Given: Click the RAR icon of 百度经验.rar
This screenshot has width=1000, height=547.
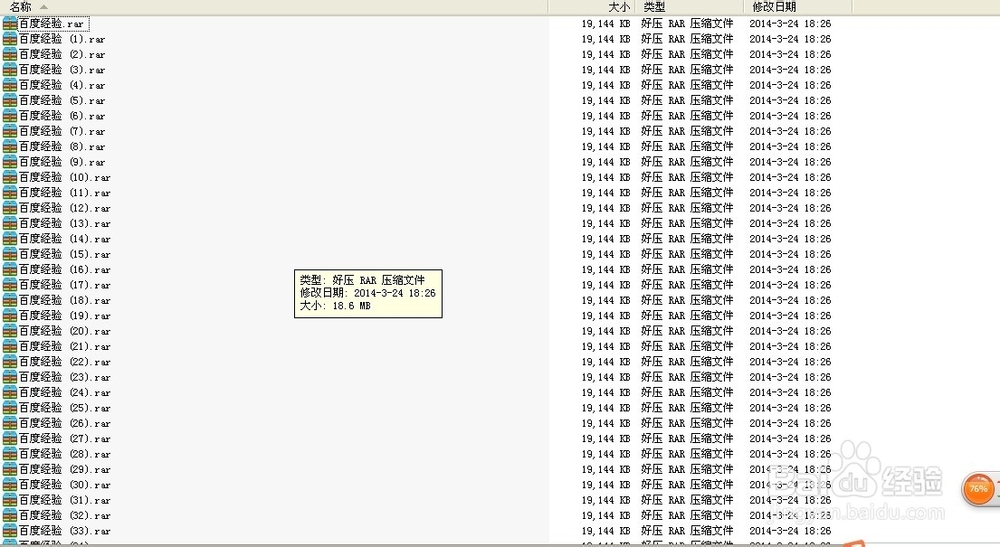Looking at the screenshot, I should pyautogui.click(x=10, y=24).
